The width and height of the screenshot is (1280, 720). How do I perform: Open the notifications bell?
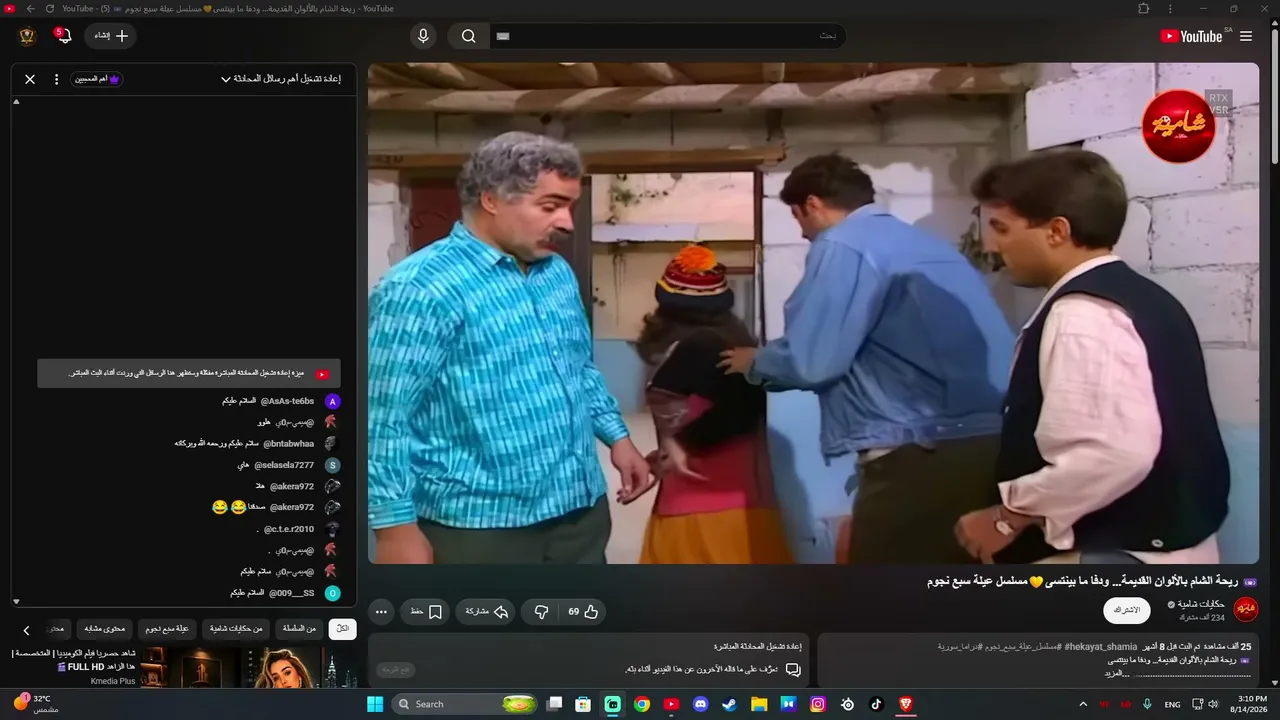tap(63, 36)
